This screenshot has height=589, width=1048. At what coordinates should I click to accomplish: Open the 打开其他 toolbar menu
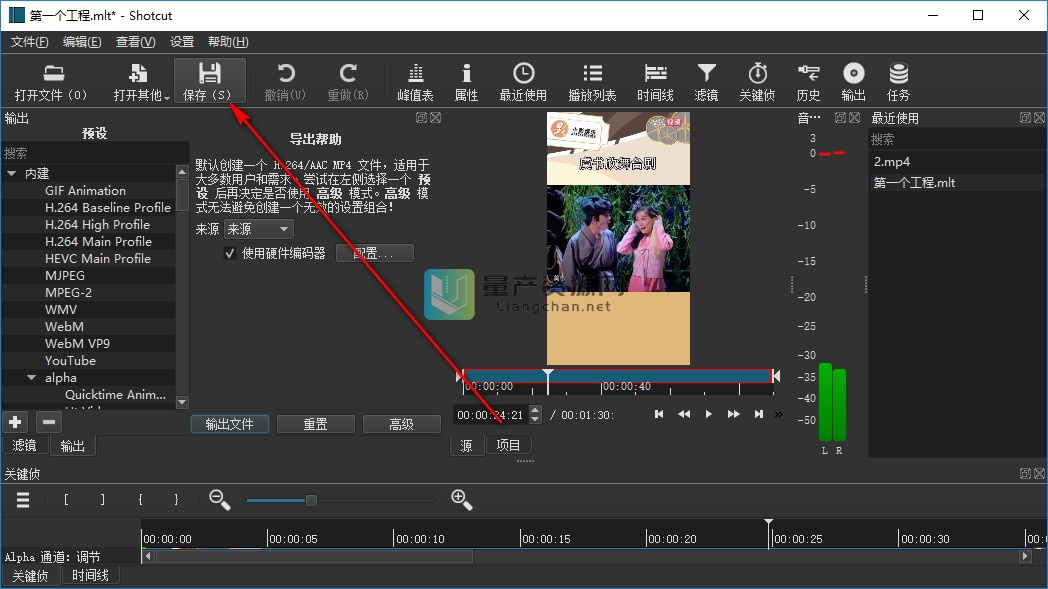point(140,82)
